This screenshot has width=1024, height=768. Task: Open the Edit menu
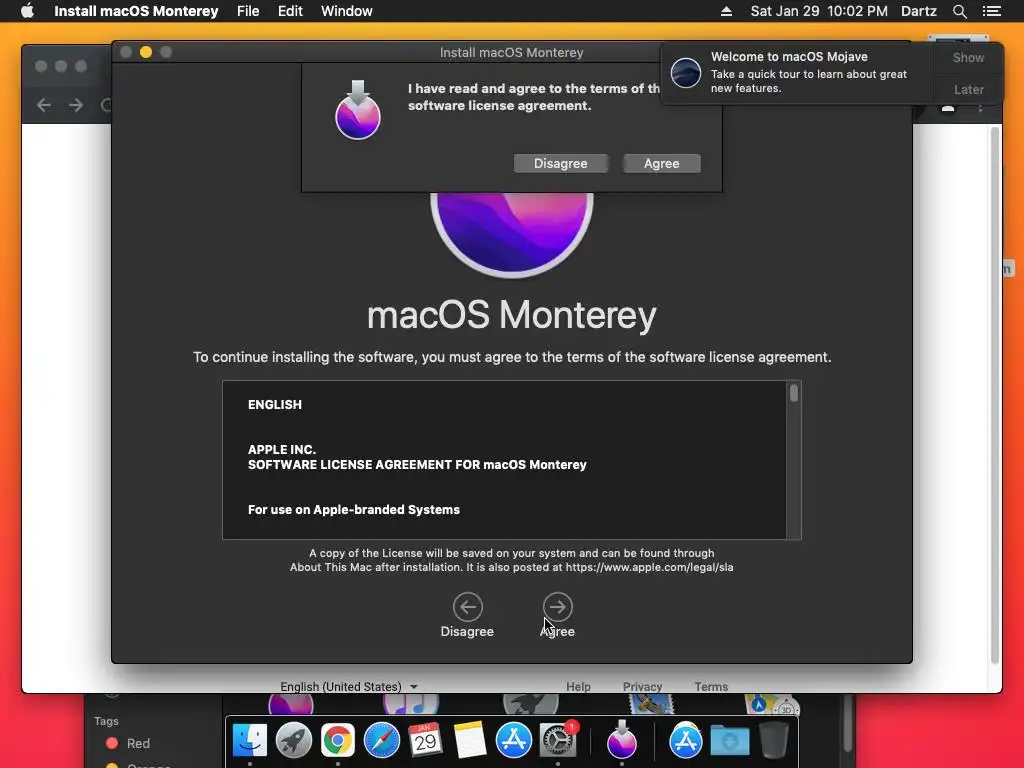290,11
